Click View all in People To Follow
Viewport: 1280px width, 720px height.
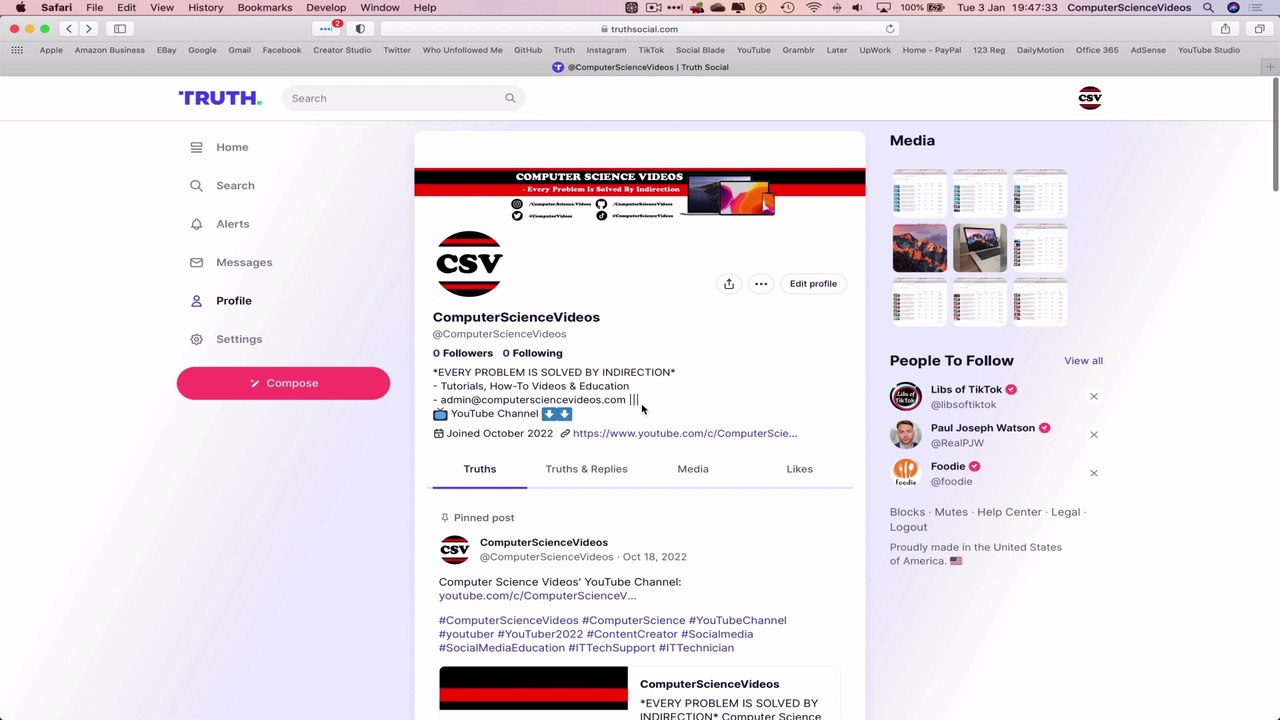pyautogui.click(x=1083, y=361)
